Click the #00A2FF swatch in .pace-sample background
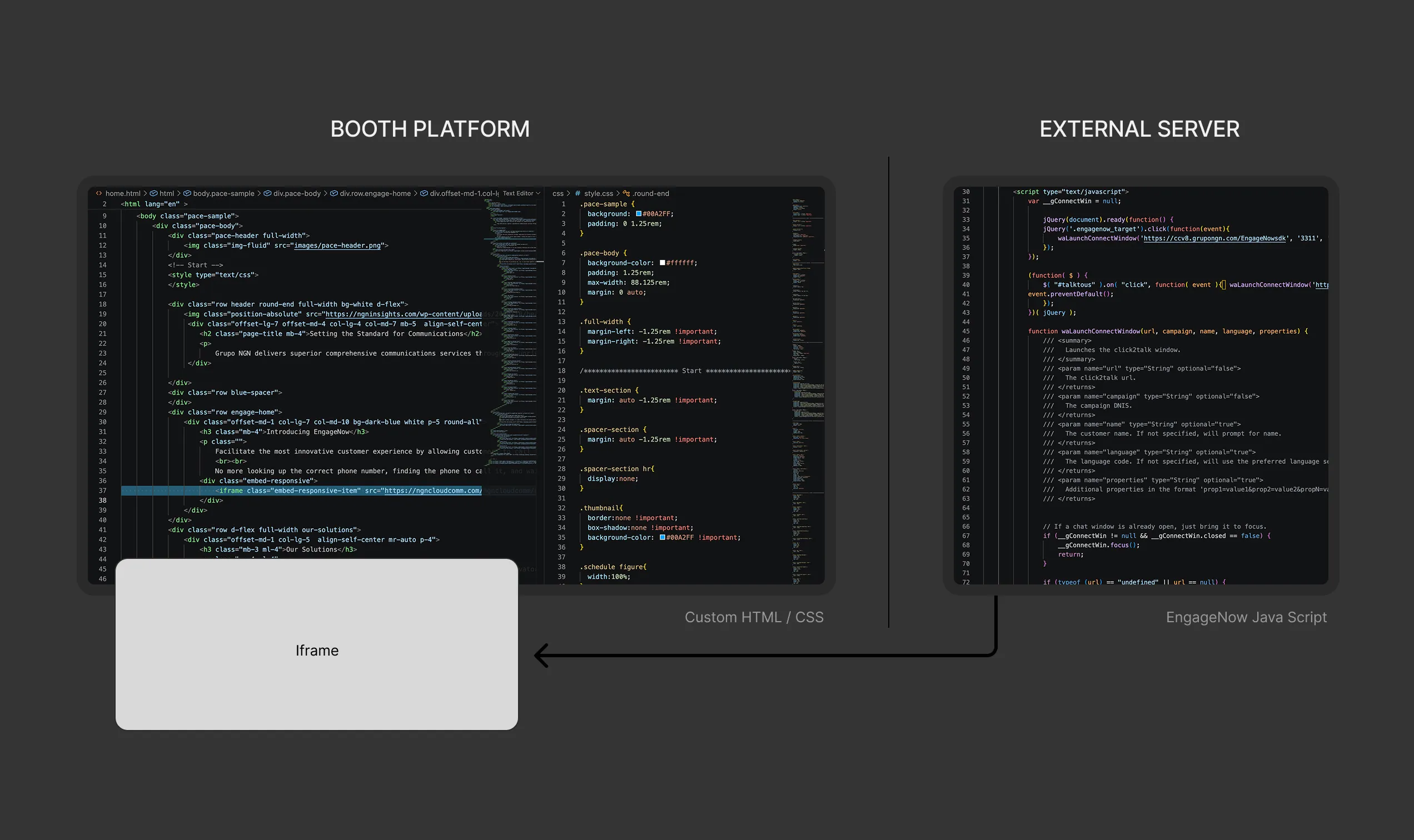This screenshot has height=840, width=1414. (x=639, y=214)
